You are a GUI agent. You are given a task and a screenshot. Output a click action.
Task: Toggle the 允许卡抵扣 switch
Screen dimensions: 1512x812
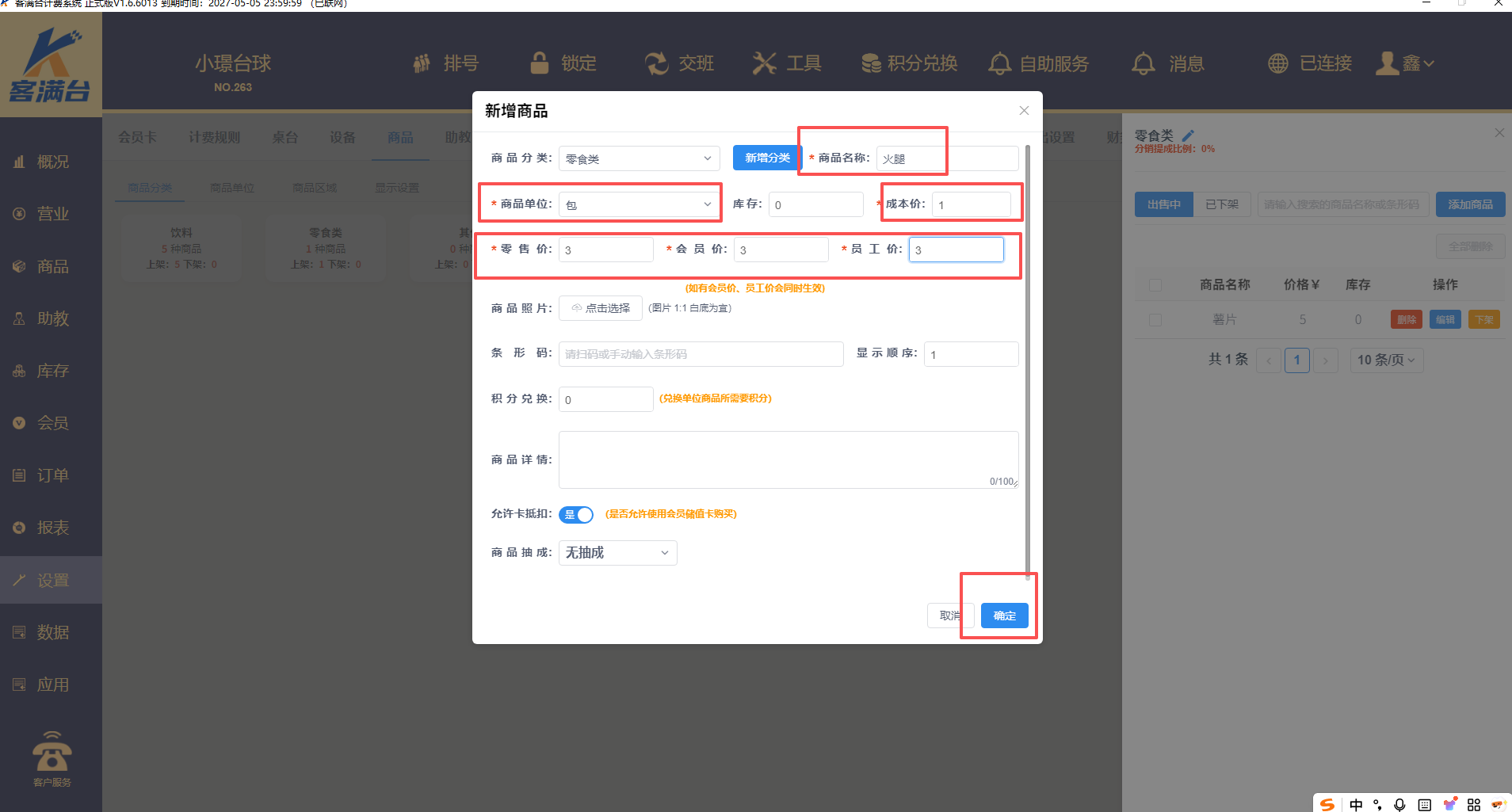click(576, 515)
